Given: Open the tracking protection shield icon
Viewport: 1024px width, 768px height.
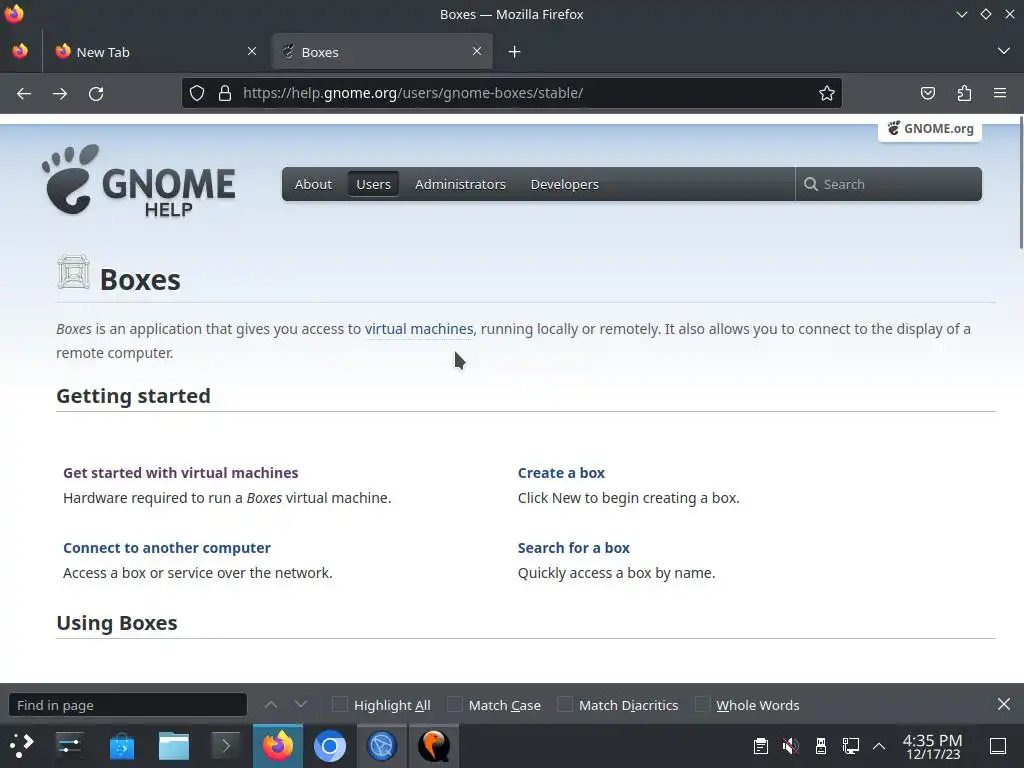Looking at the screenshot, I should 197,93.
